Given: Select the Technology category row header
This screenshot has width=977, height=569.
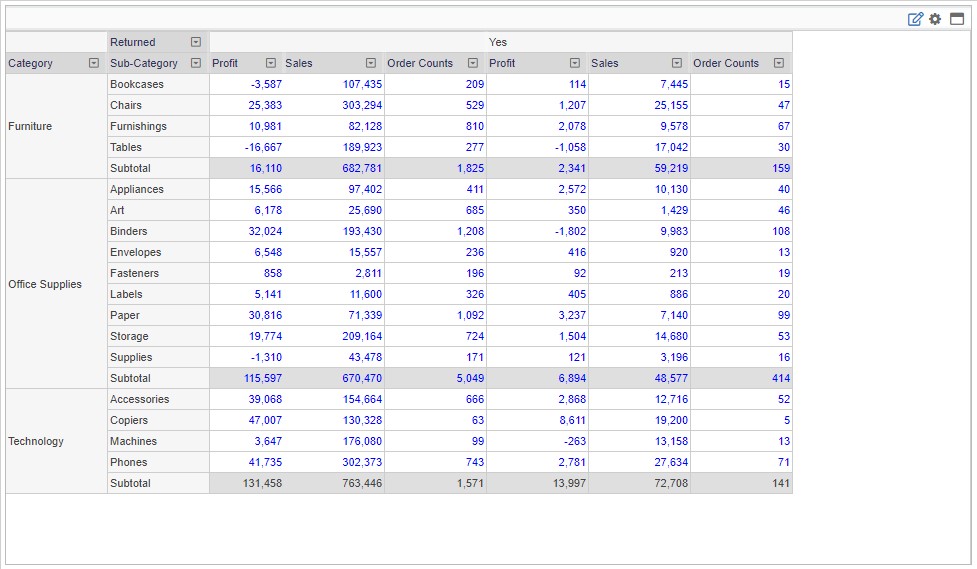Looking at the screenshot, I should coord(36,441).
